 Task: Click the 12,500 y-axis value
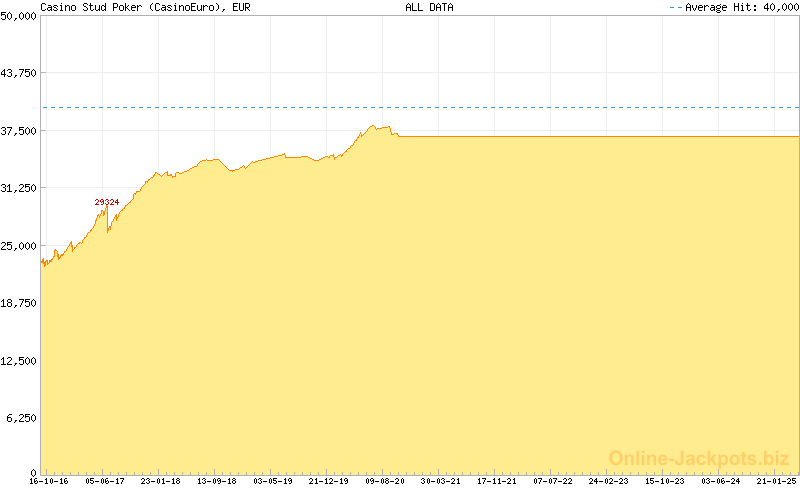tap(19, 360)
